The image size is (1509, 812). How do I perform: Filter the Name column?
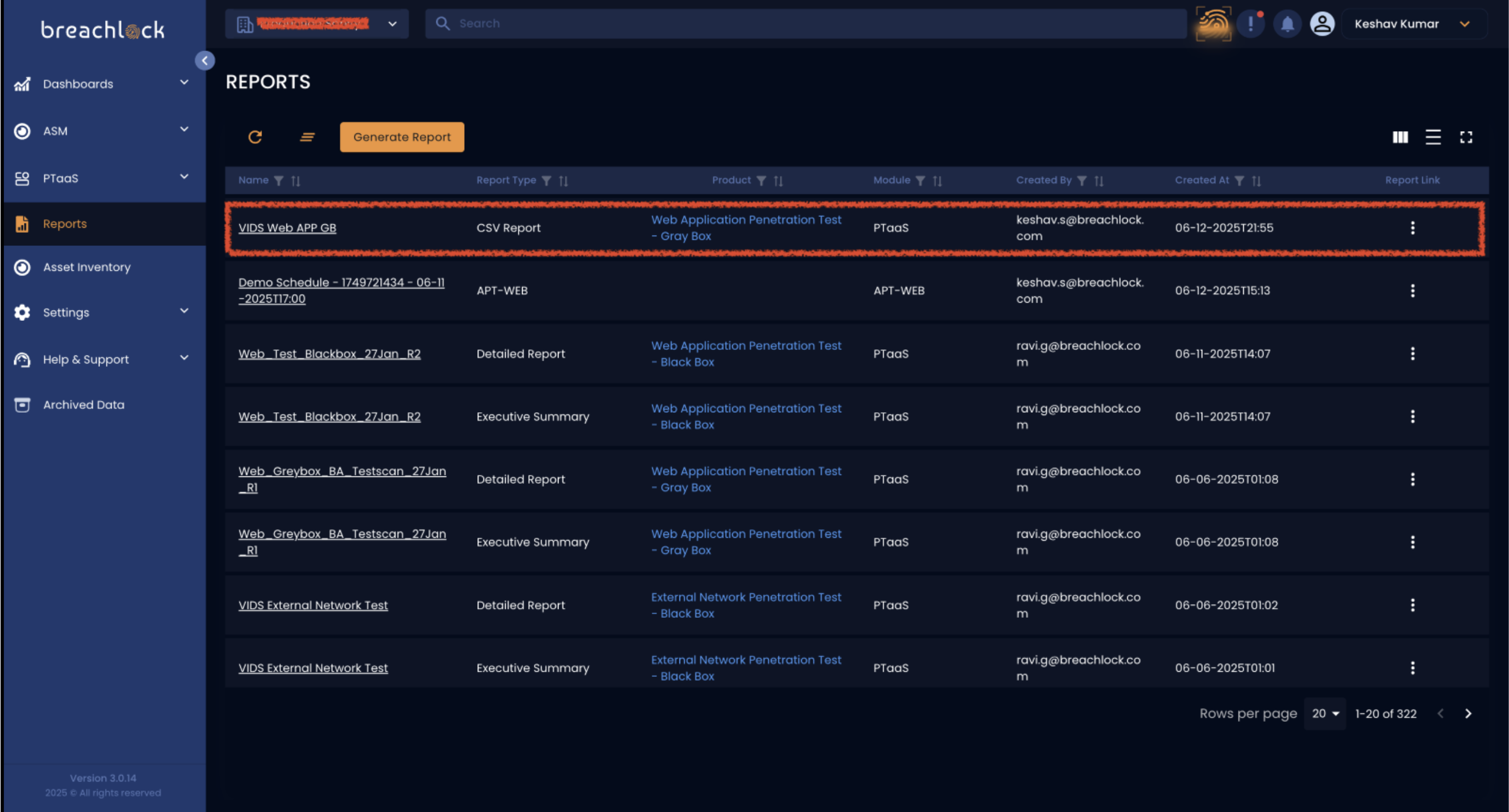(279, 181)
